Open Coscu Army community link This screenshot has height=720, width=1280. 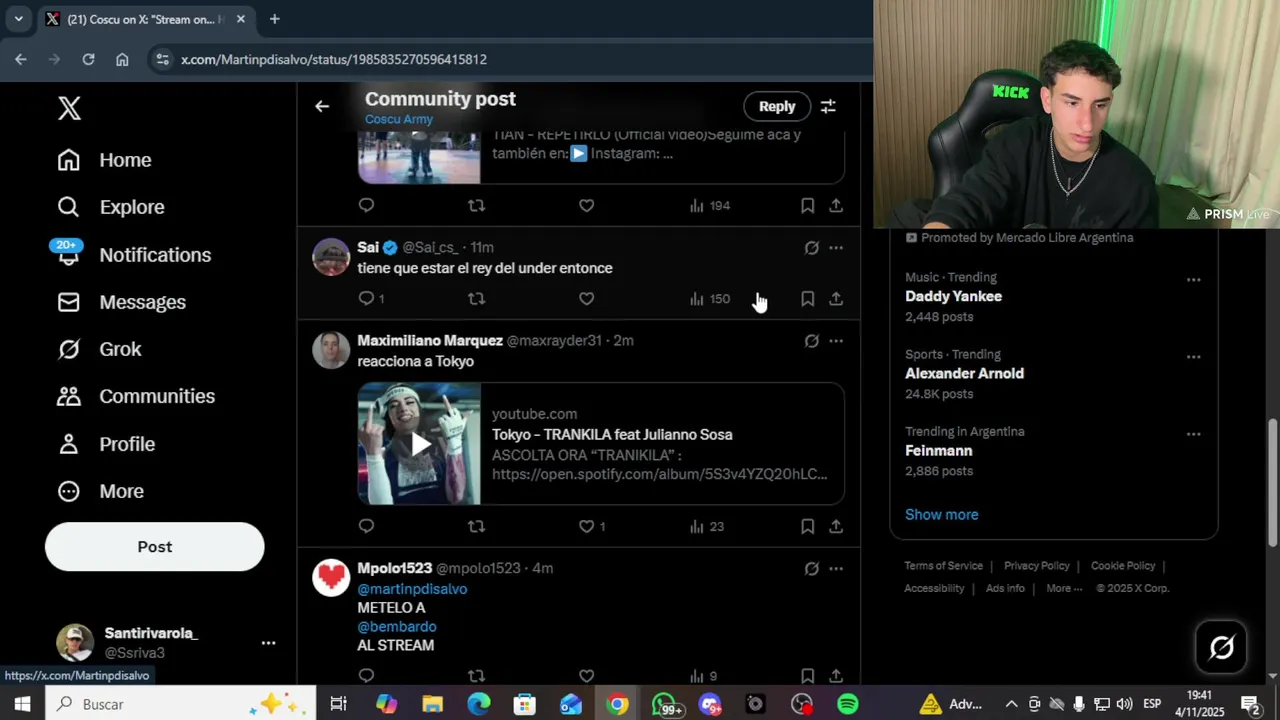click(x=399, y=119)
